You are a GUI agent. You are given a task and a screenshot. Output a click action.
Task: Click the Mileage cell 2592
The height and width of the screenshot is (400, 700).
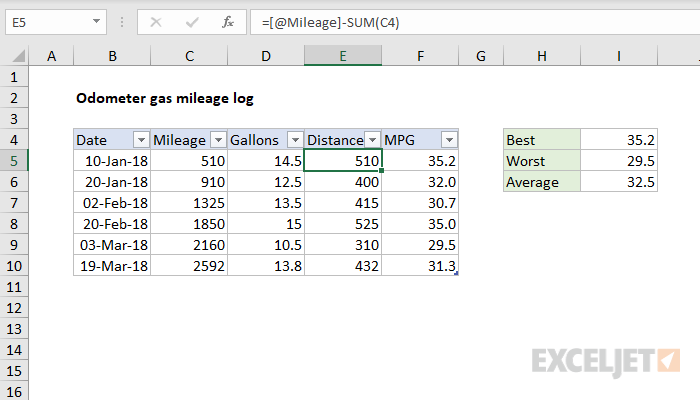189,266
